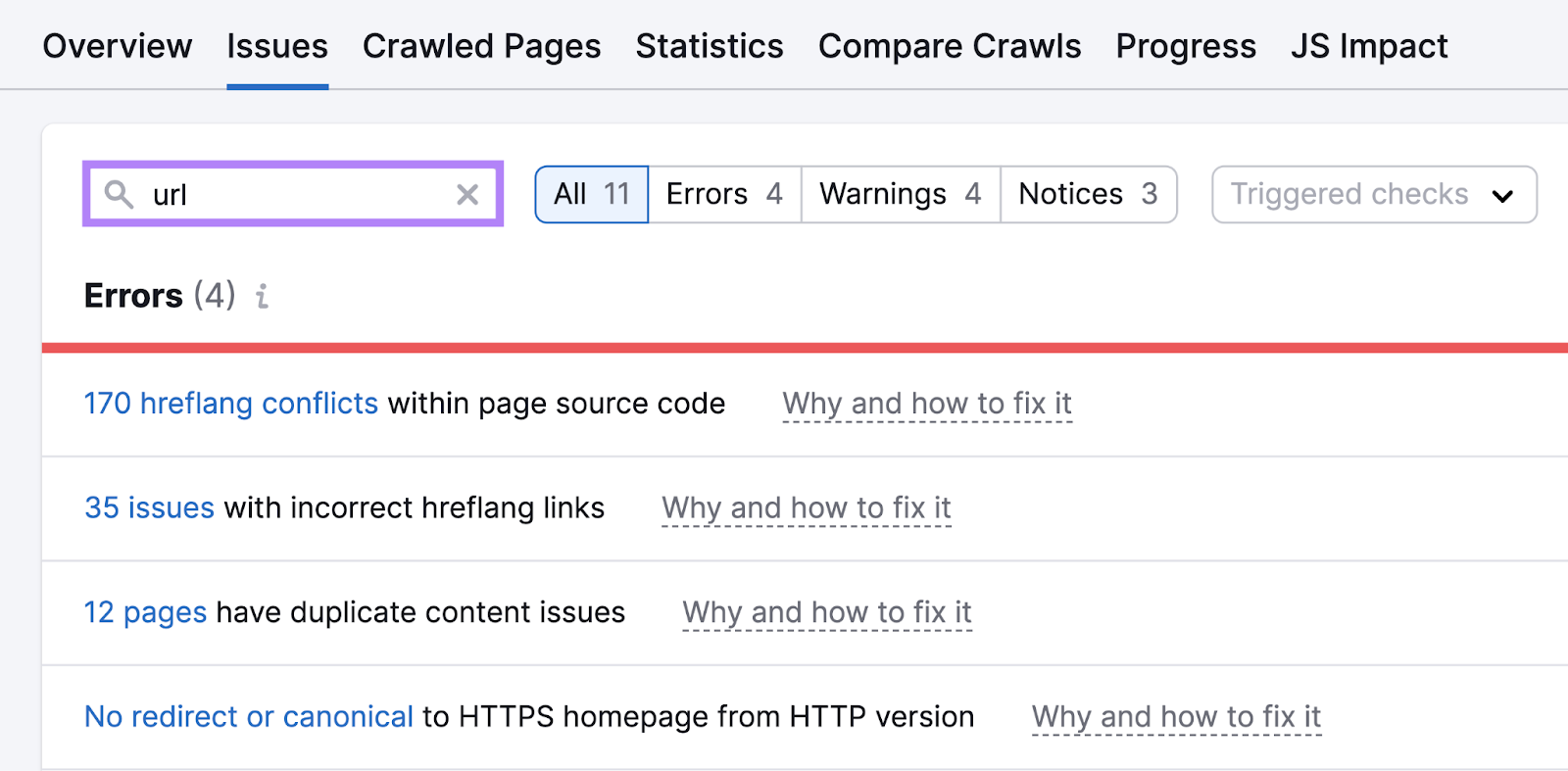The image size is (1568, 771).
Task: Open No redirect or canonical link
Action: click(249, 716)
